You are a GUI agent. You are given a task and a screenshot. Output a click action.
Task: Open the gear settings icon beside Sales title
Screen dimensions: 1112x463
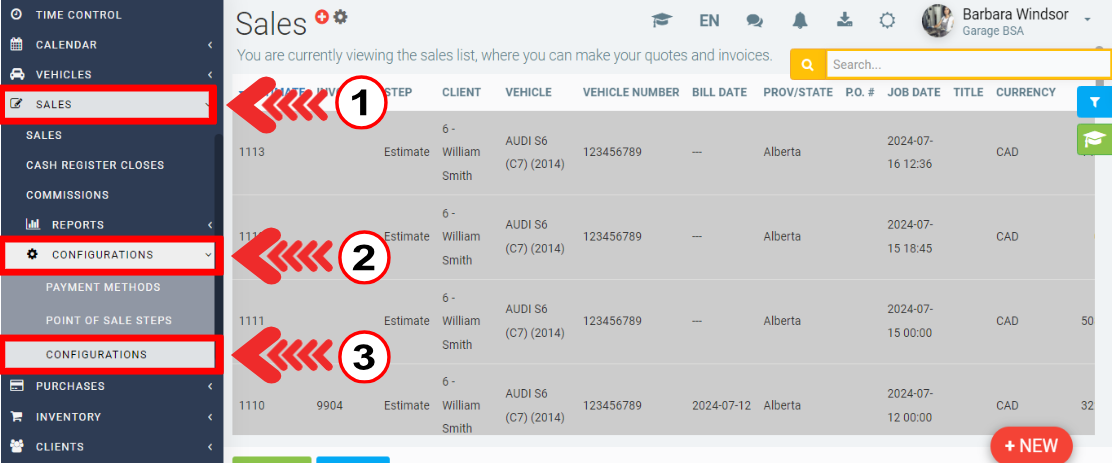coord(340,16)
